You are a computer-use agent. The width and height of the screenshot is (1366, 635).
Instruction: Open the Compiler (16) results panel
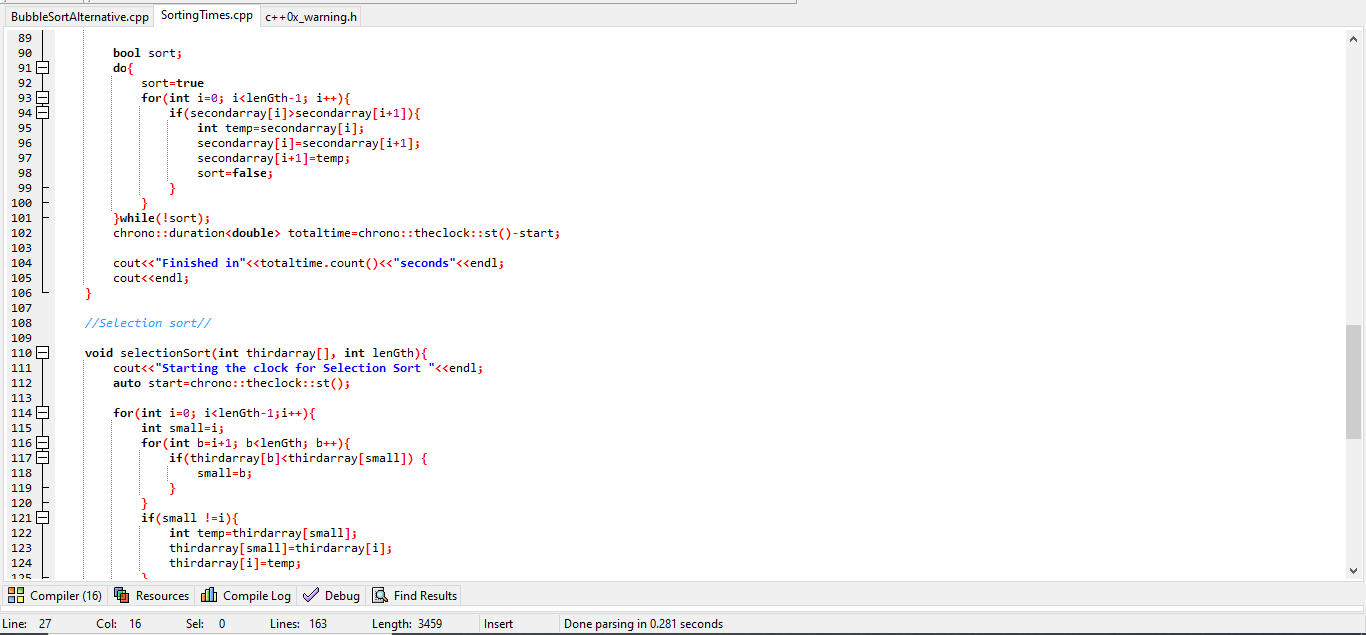(55, 595)
